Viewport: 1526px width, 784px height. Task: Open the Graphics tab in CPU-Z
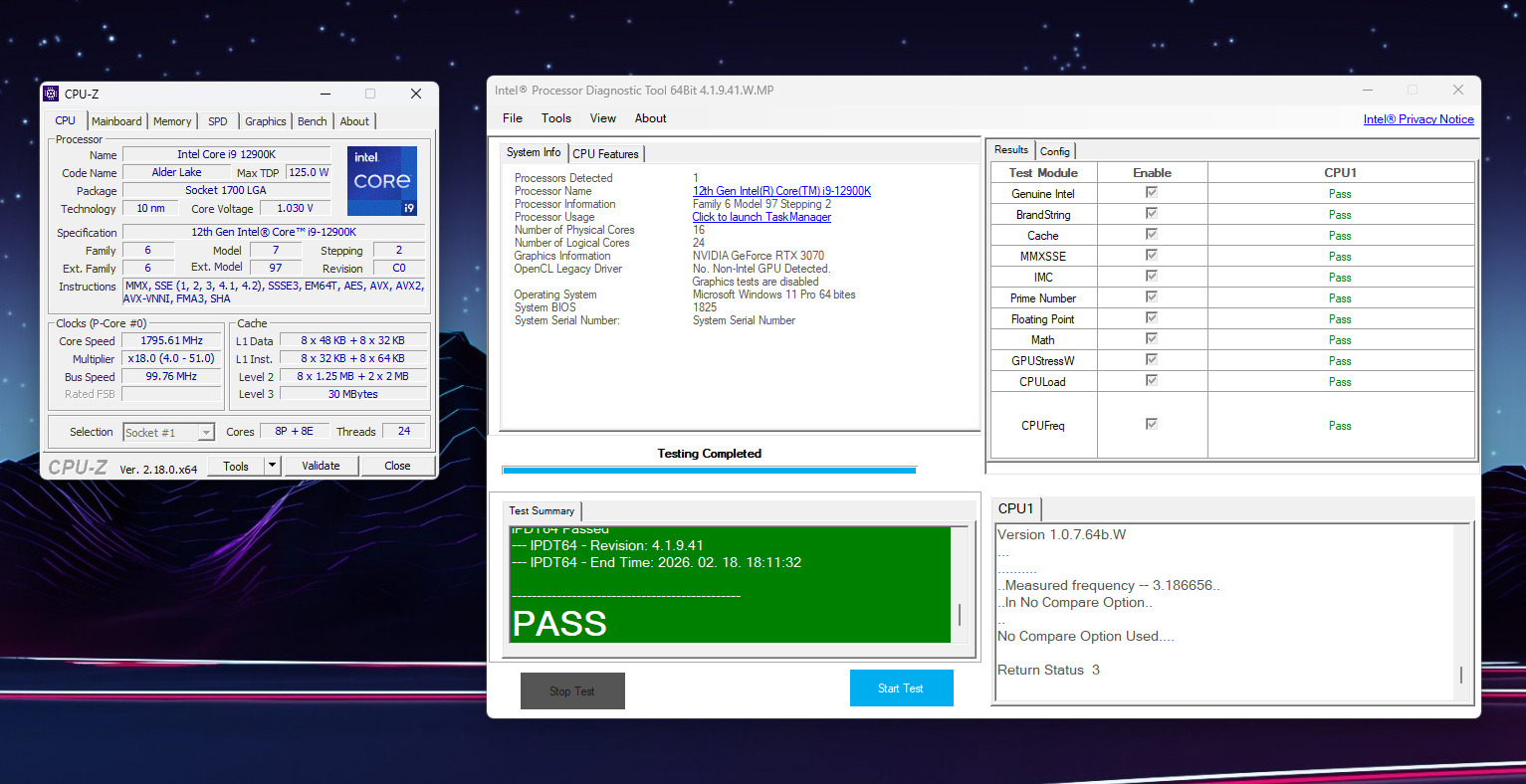click(x=266, y=121)
